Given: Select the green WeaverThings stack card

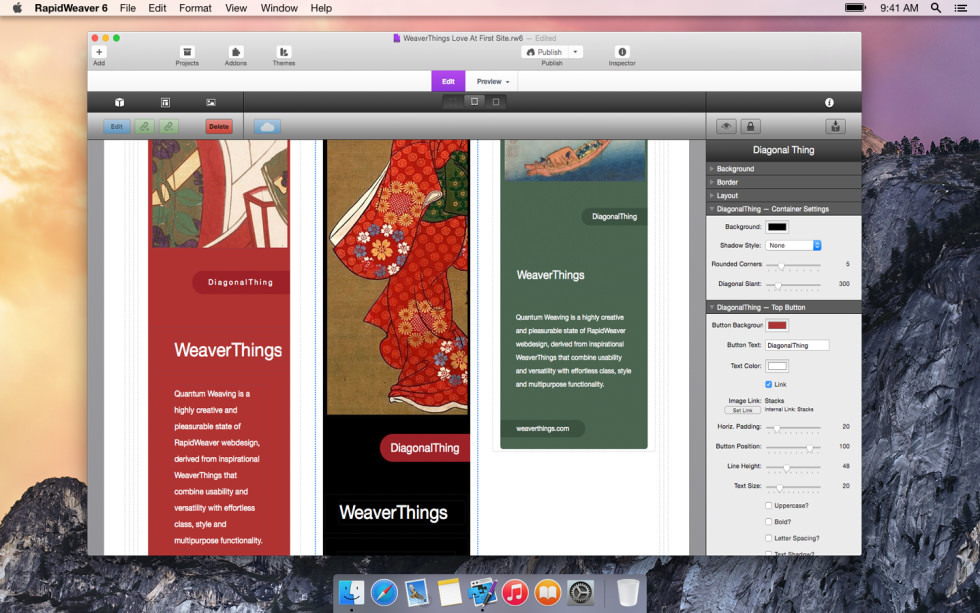Looking at the screenshot, I should point(574,294).
